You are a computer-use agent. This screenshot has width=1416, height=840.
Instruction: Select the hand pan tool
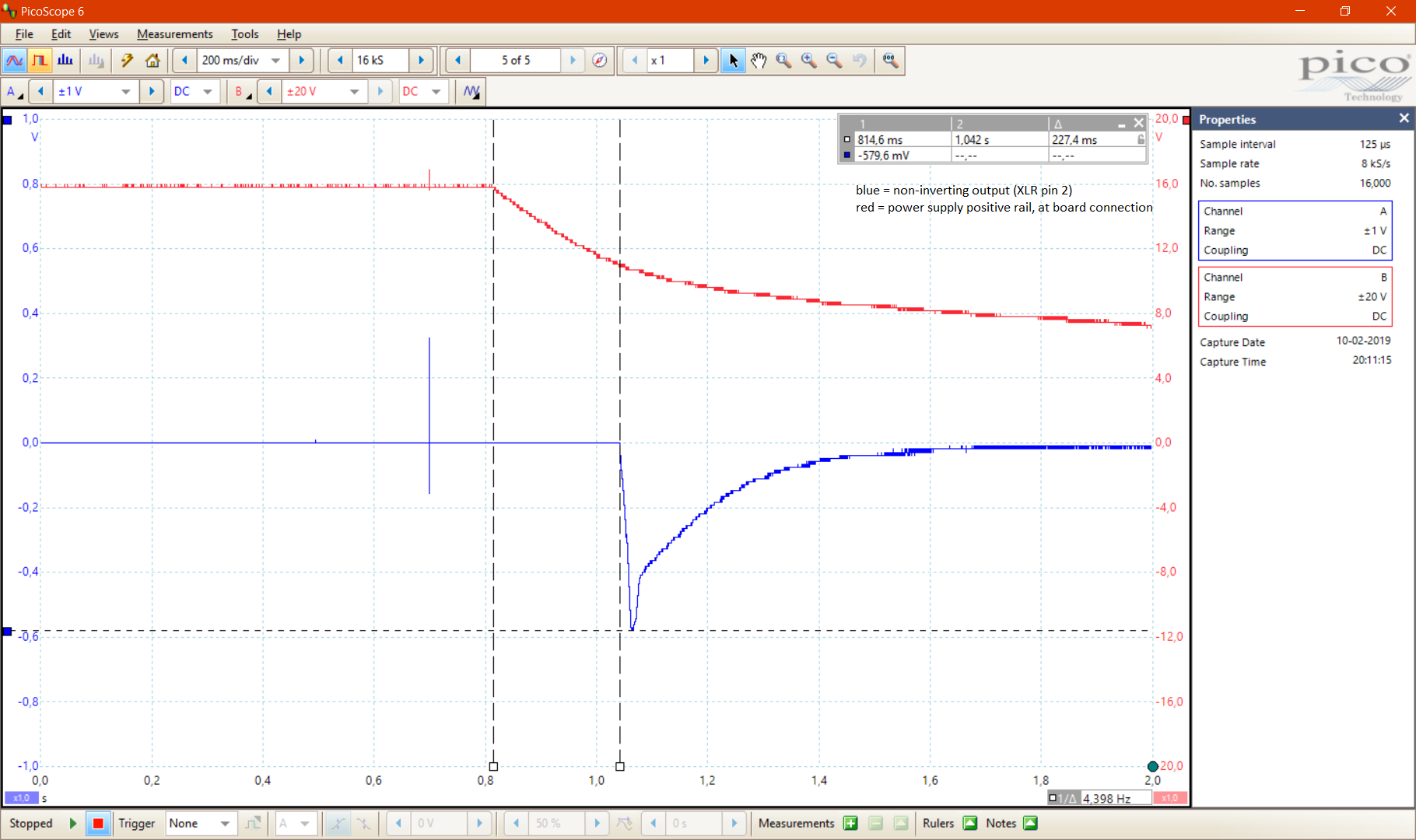tap(759, 60)
